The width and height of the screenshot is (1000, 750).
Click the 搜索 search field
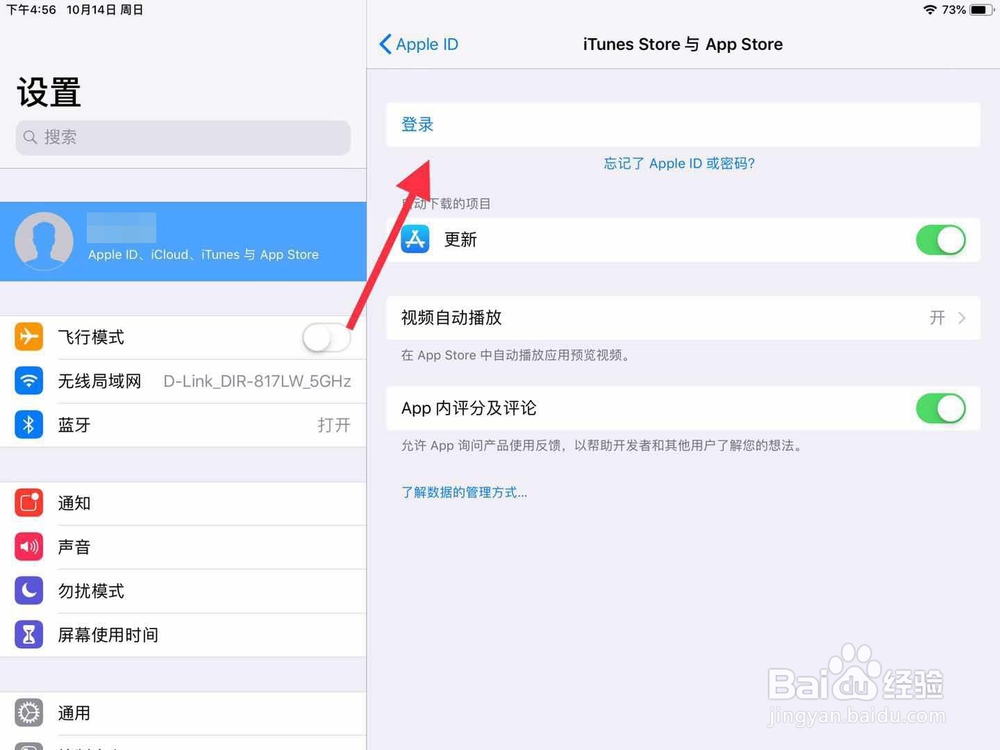pos(183,137)
